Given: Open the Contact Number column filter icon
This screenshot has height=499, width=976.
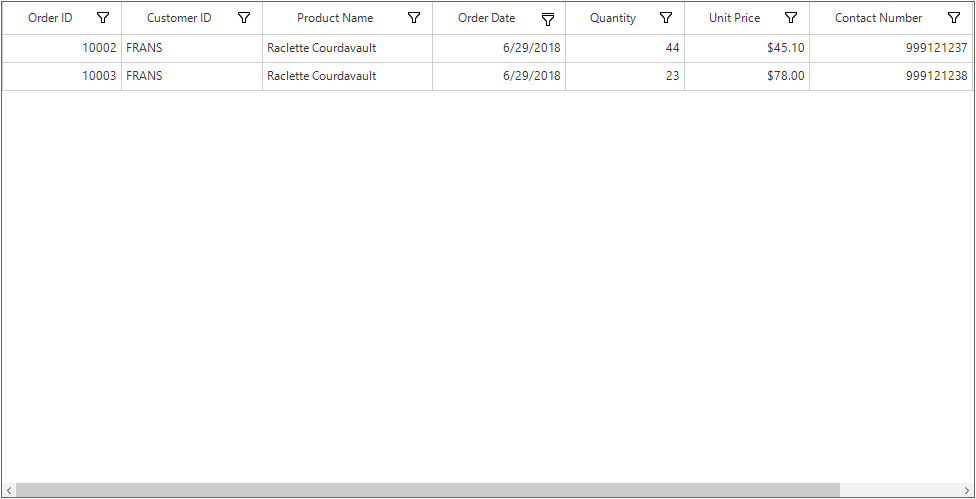Looking at the screenshot, I should coord(954,18).
